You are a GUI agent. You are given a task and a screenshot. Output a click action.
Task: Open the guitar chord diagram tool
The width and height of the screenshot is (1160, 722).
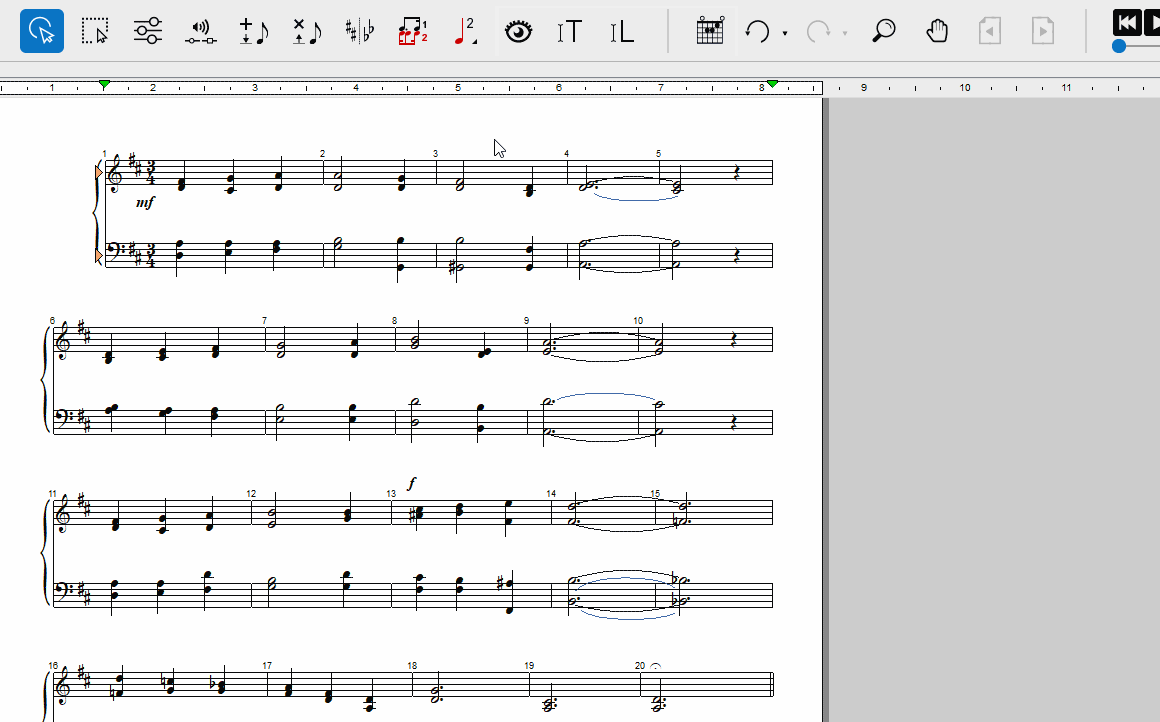click(710, 31)
